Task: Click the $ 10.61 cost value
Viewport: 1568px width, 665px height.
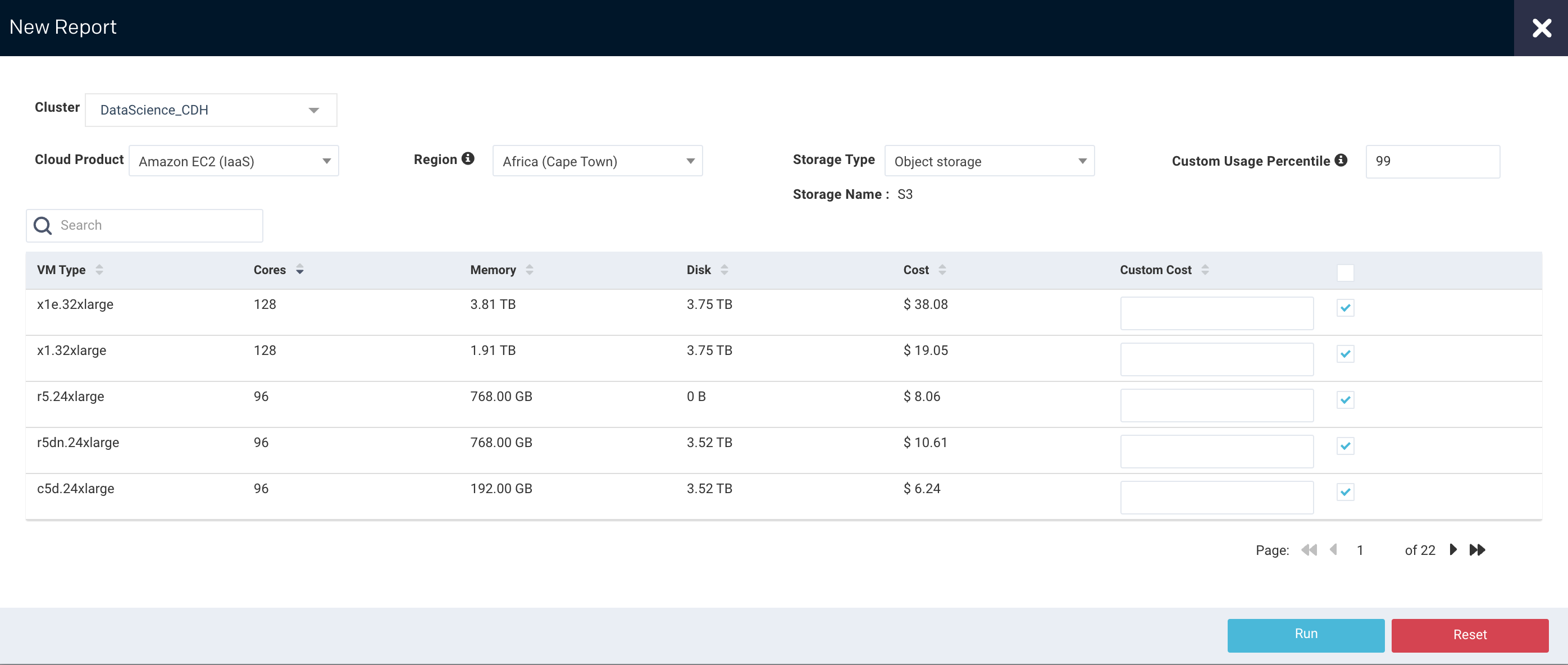Action: coord(925,443)
